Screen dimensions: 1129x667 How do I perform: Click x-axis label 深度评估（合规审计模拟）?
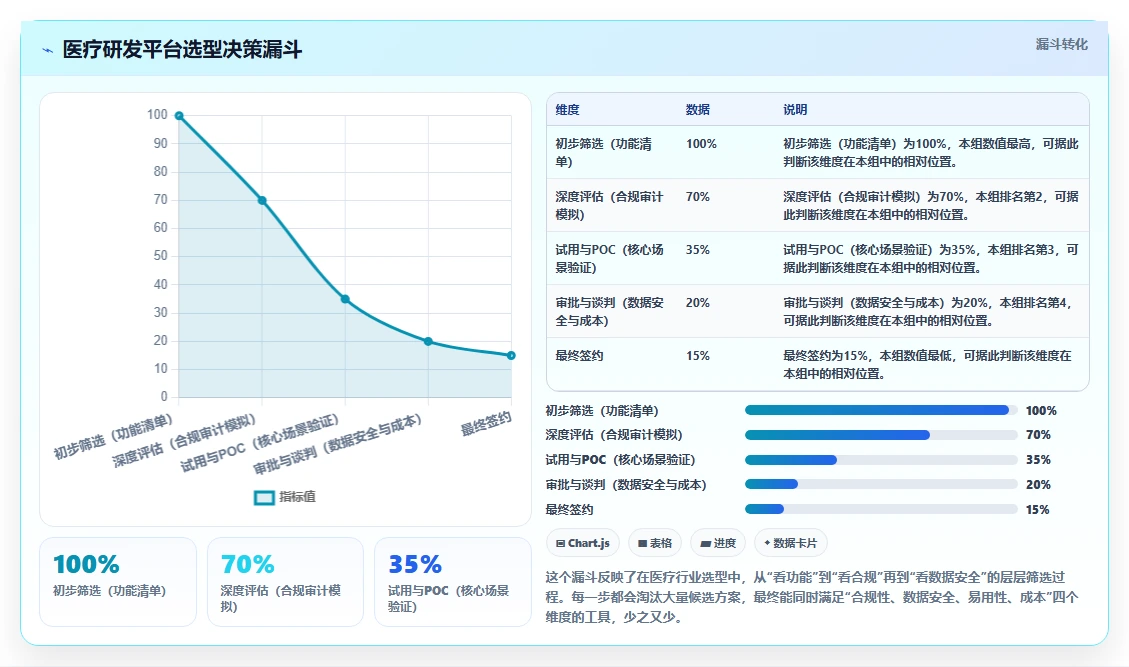pos(184,441)
